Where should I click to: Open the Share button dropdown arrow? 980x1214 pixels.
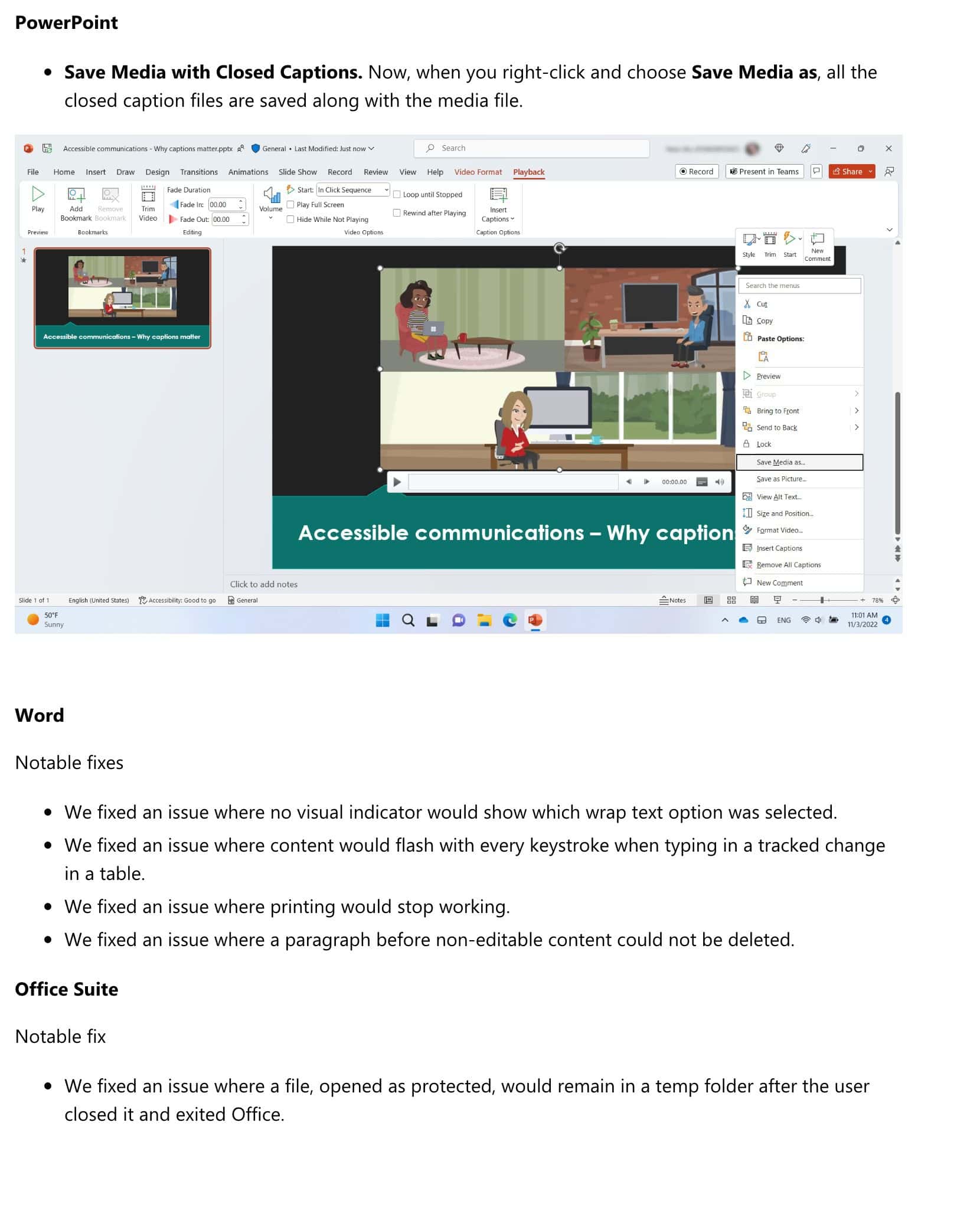point(870,172)
